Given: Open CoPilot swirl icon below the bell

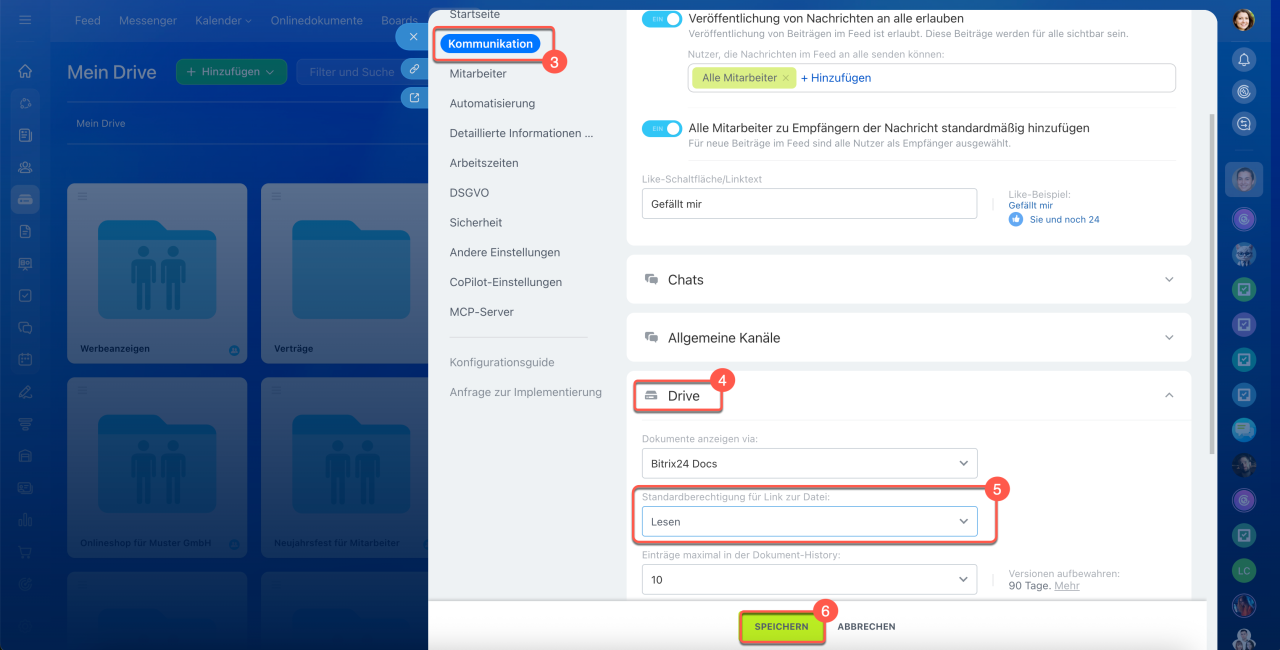Looking at the screenshot, I should coord(1243,91).
